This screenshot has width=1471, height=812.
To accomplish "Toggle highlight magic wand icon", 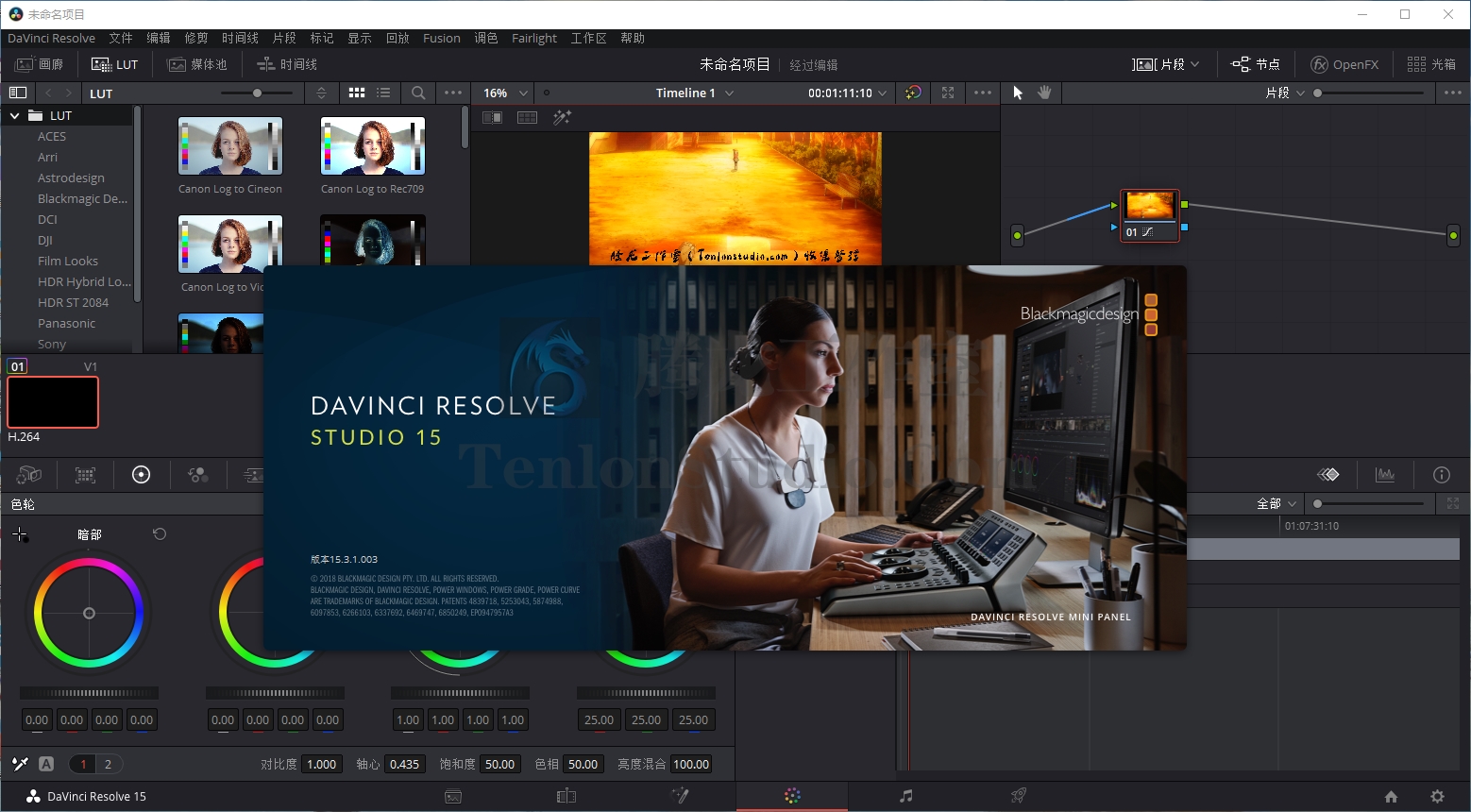I will (x=563, y=117).
